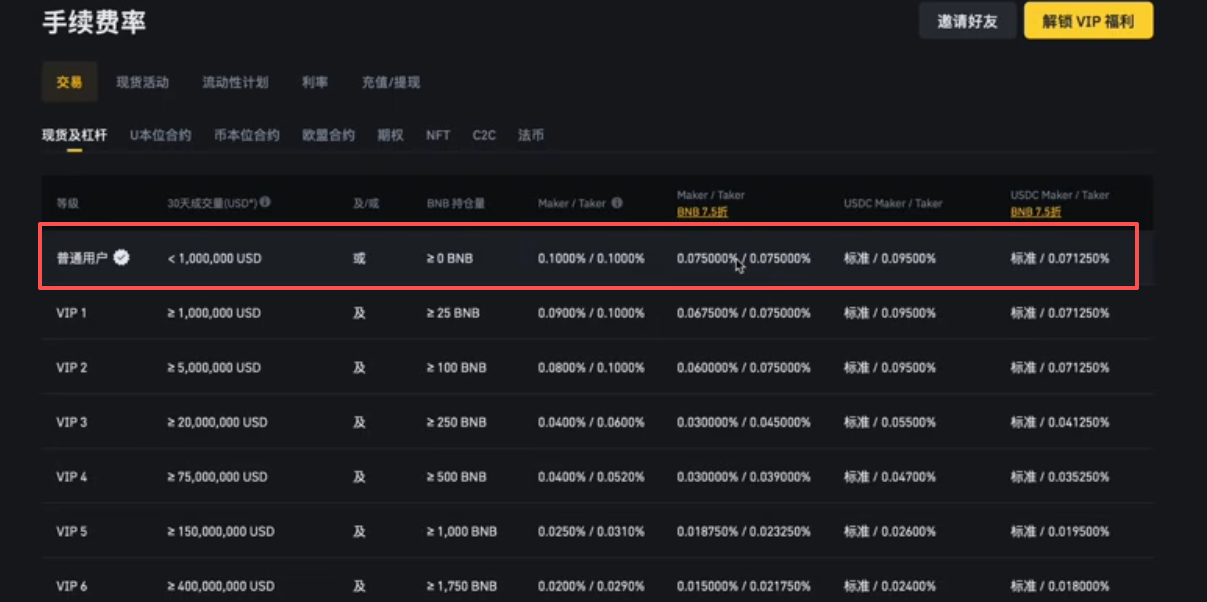Screen dimensions: 1207x602
Task: Select the VIP 2 level cell
Action: tap(72, 368)
